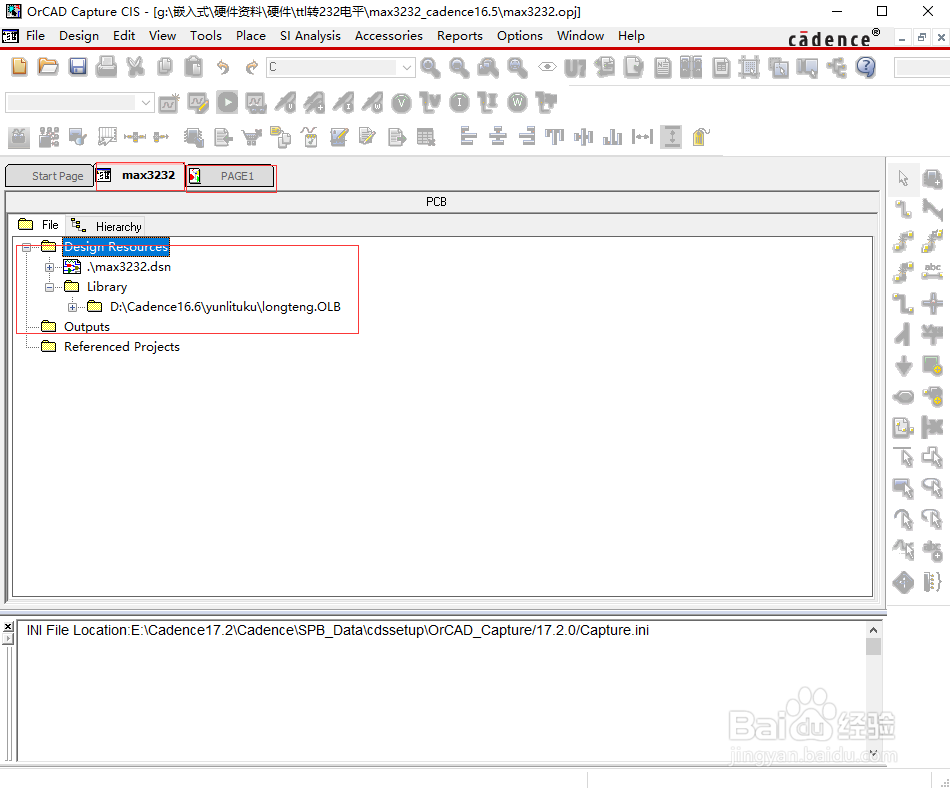The width and height of the screenshot is (950, 788).
Task: Select the place wire tool
Action: pyautogui.click(x=903, y=210)
